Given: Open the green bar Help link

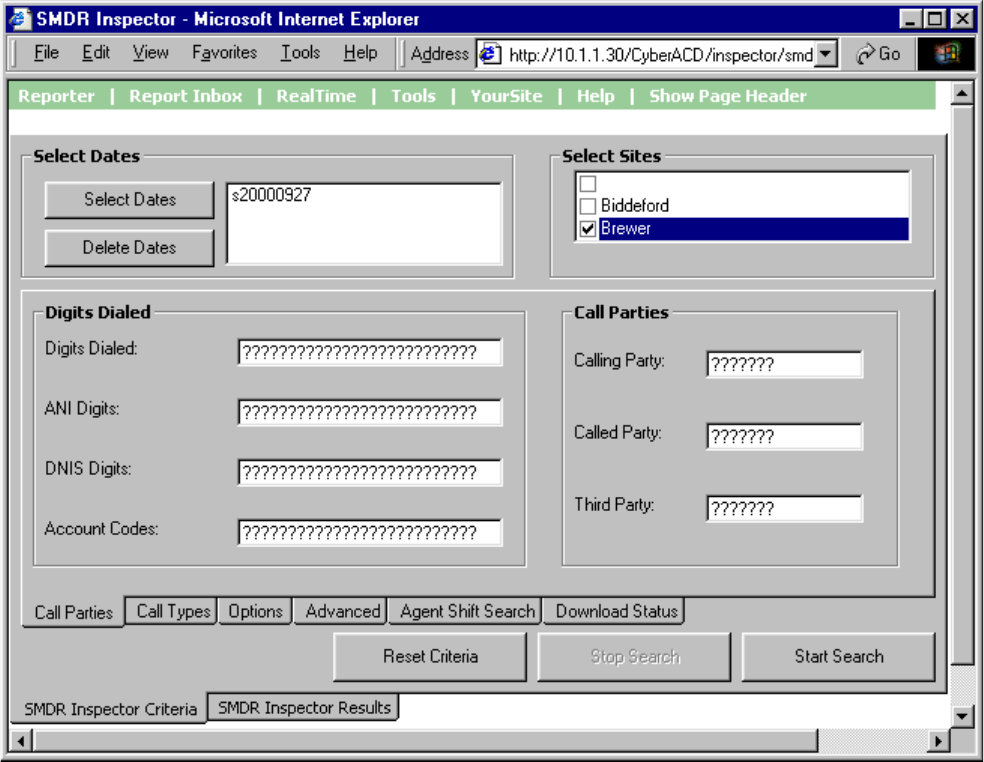Looking at the screenshot, I should (x=596, y=96).
